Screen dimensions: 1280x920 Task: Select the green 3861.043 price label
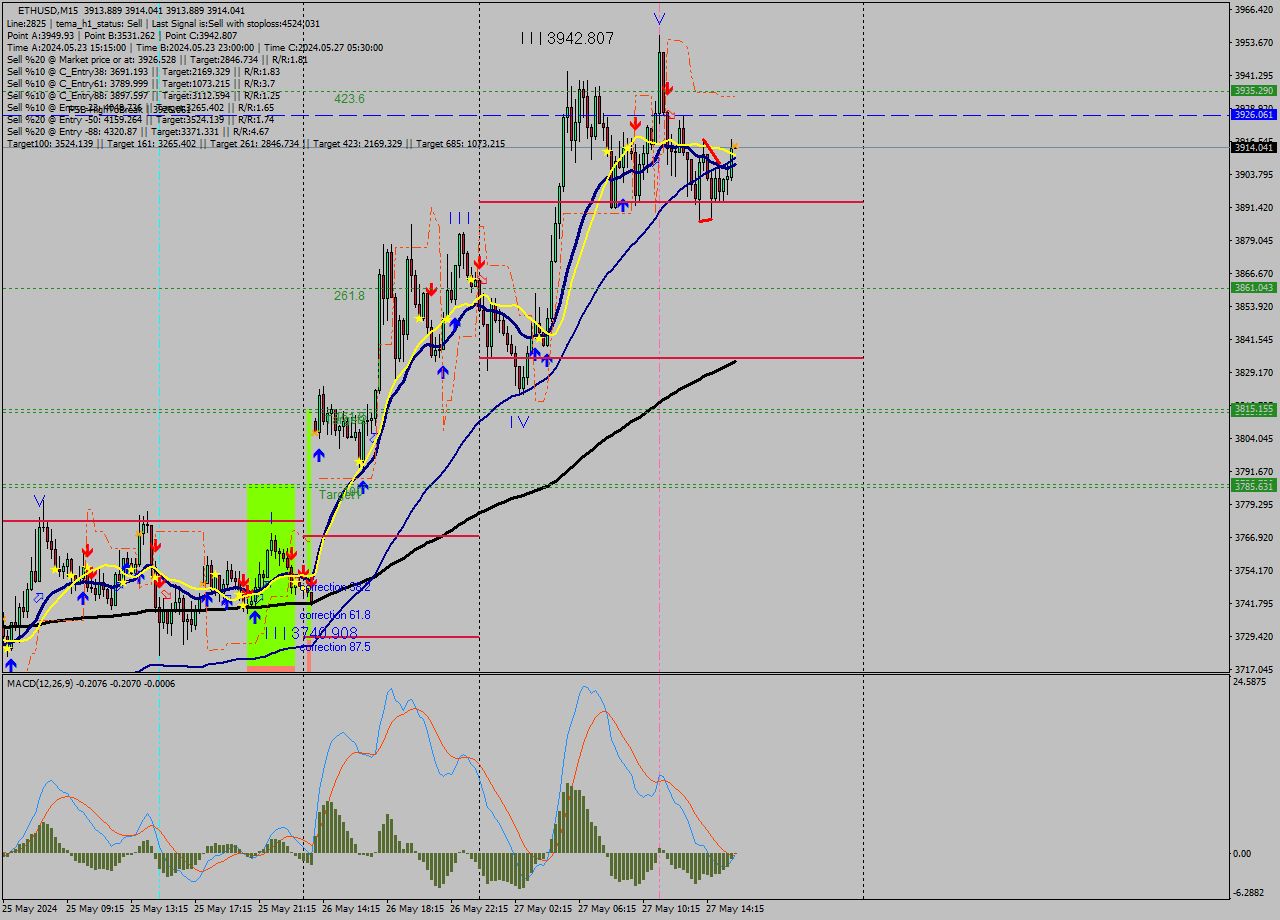[x=1253, y=287]
